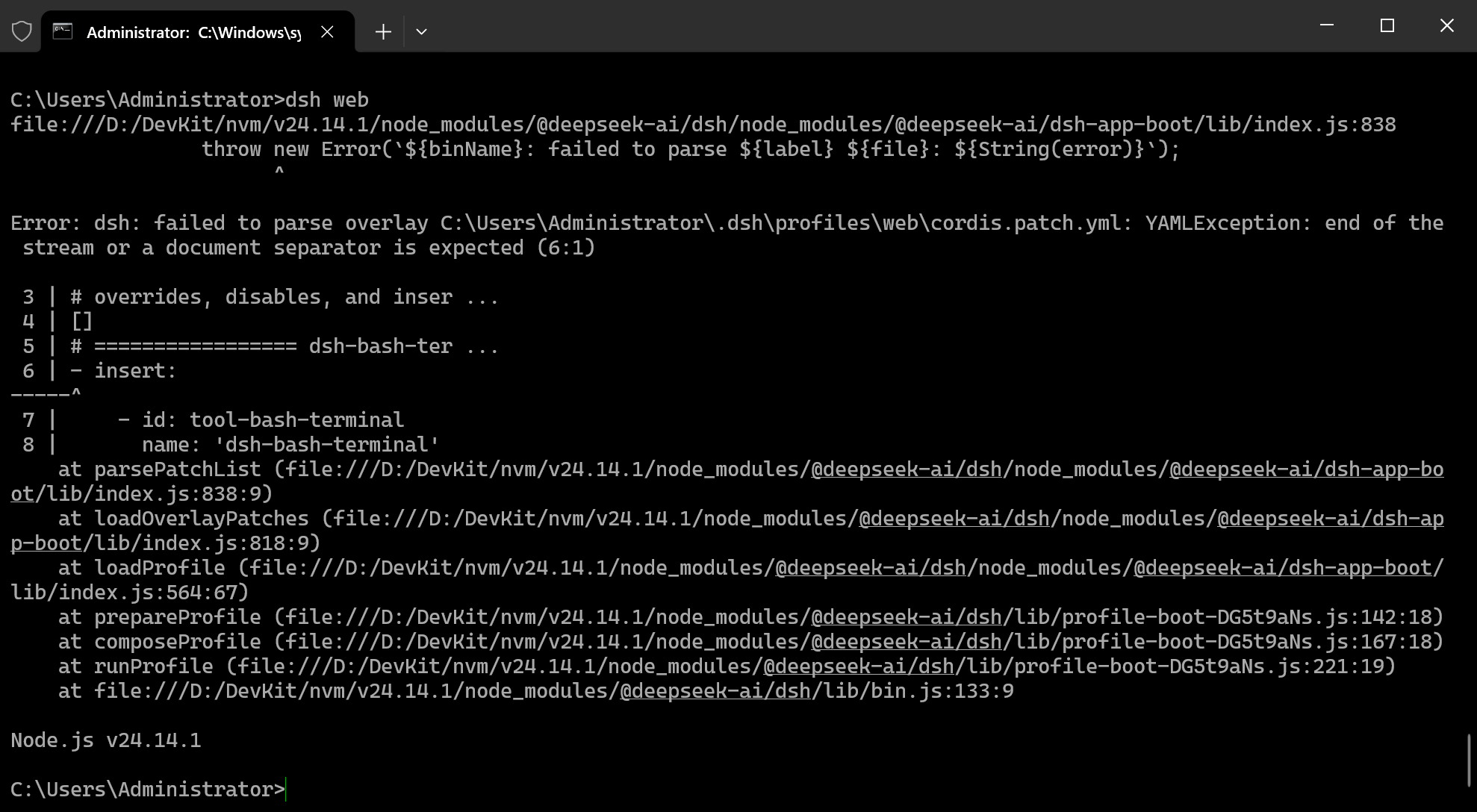This screenshot has height=812, width=1477.
Task: Click 'profile-boot-DG5t9aNs.js:221:19' in runProfile line
Action: point(1198,666)
